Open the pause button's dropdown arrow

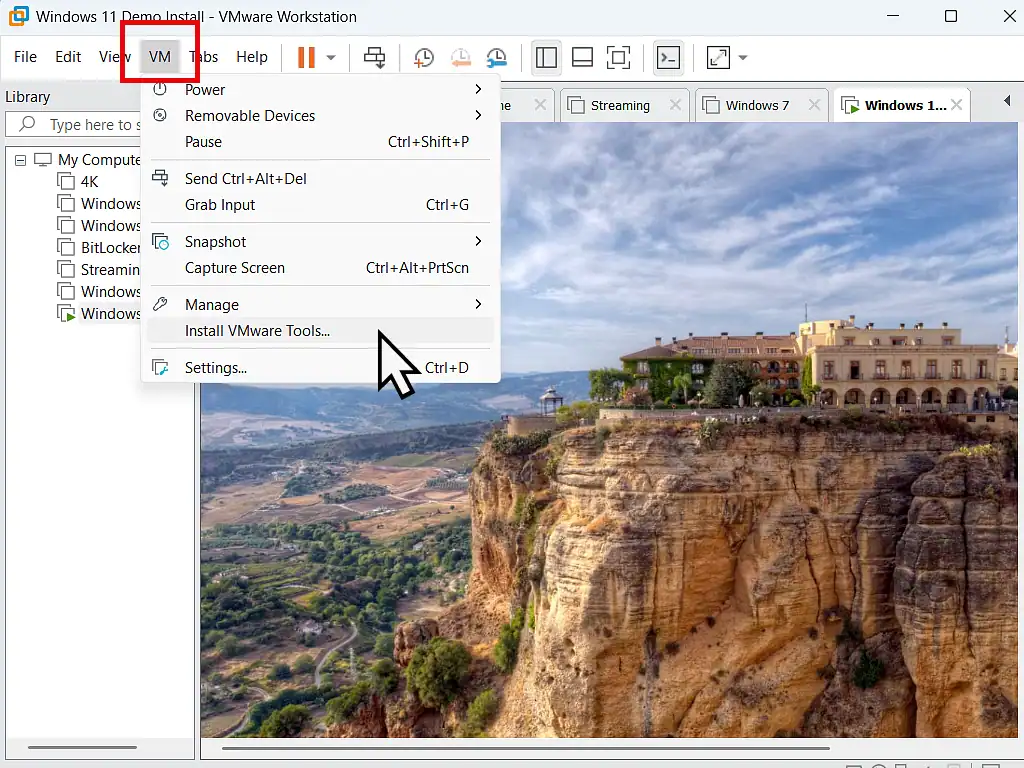point(330,58)
